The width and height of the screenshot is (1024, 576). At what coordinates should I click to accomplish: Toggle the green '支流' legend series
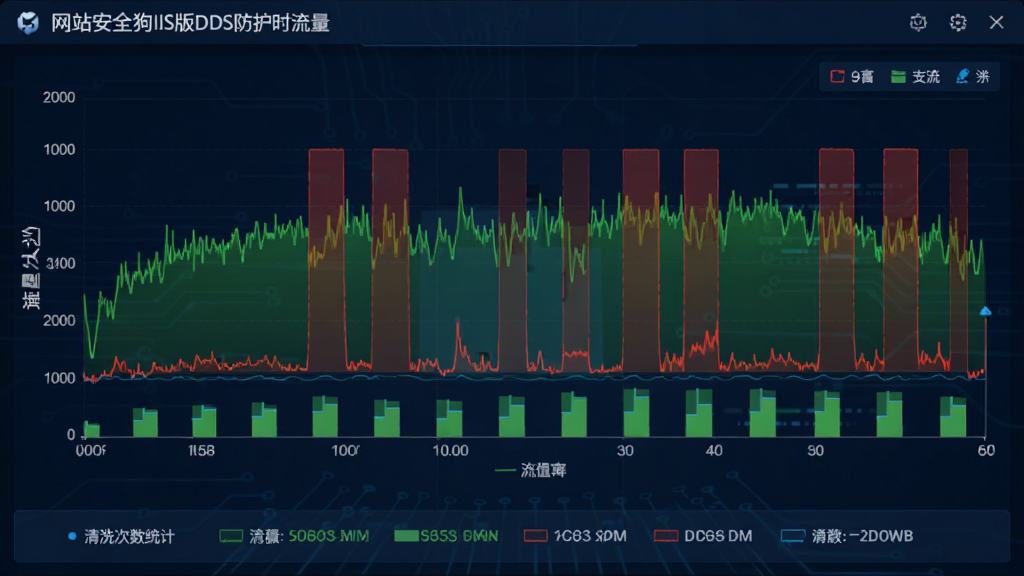click(915, 76)
